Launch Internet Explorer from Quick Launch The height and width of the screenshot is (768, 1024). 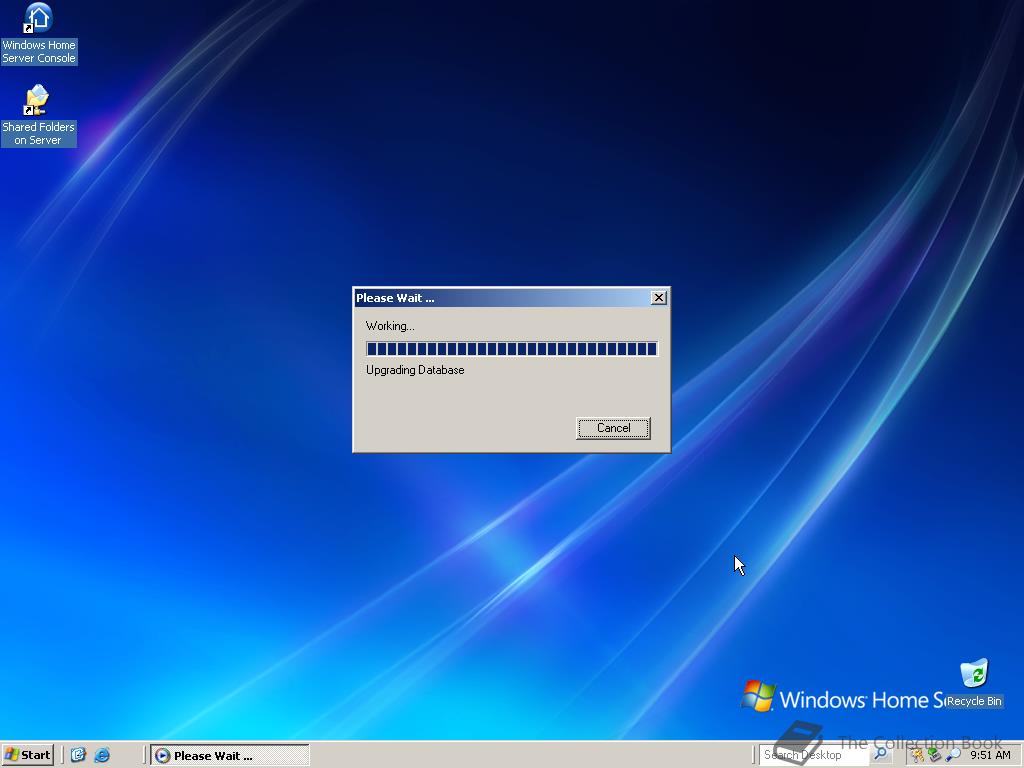point(102,755)
